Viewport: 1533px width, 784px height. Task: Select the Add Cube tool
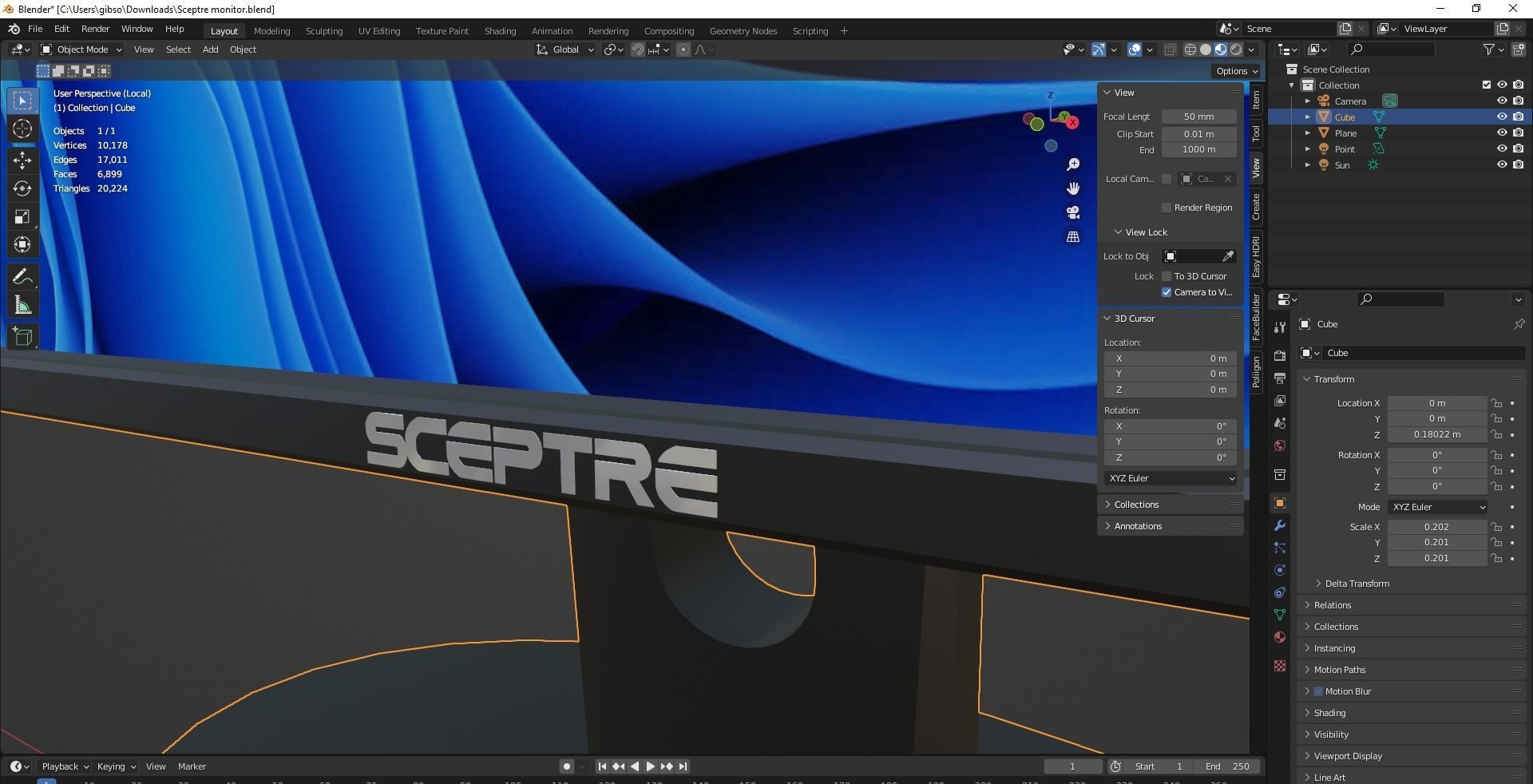22,336
